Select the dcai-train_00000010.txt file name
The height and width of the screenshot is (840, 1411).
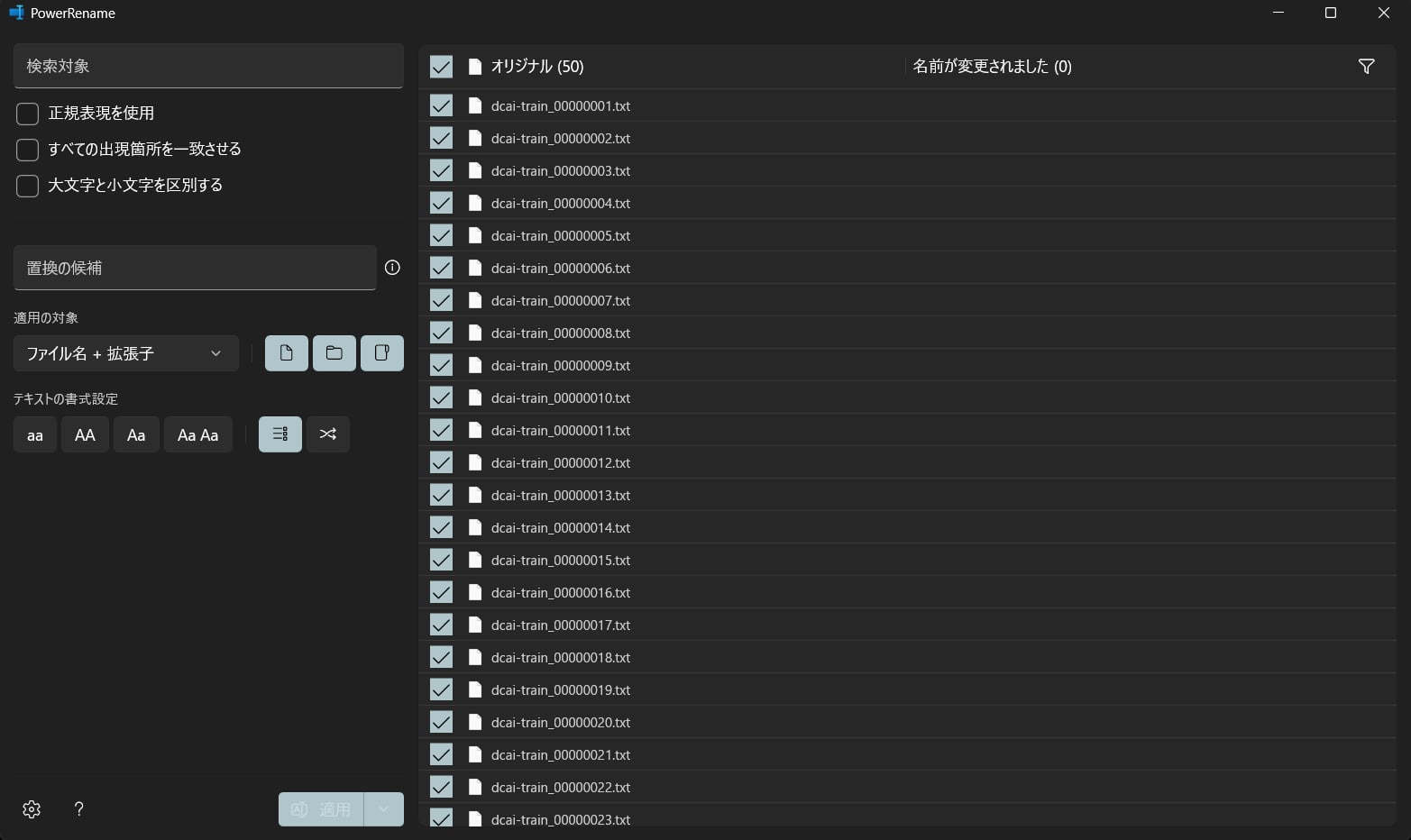[561, 397]
